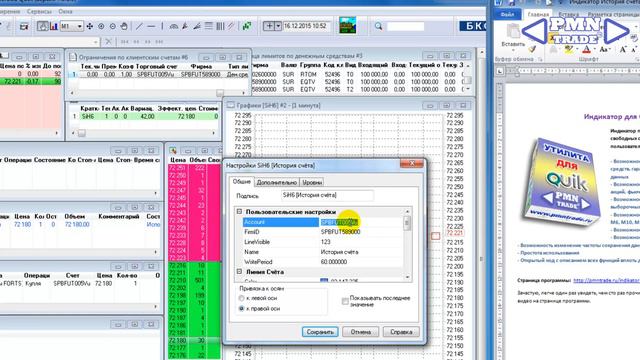Screen dimensions: 640x360
Task: Select the Name property row
Action: pyautogui.click(x=322, y=252)
